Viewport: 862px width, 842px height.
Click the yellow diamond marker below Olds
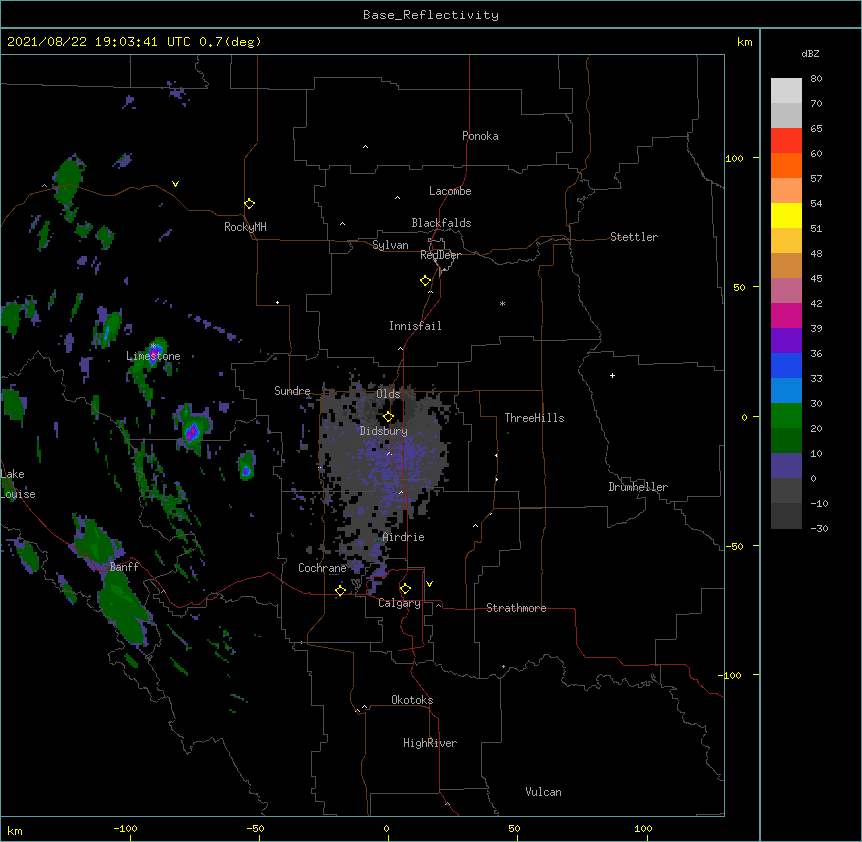[x=388, y=417]
